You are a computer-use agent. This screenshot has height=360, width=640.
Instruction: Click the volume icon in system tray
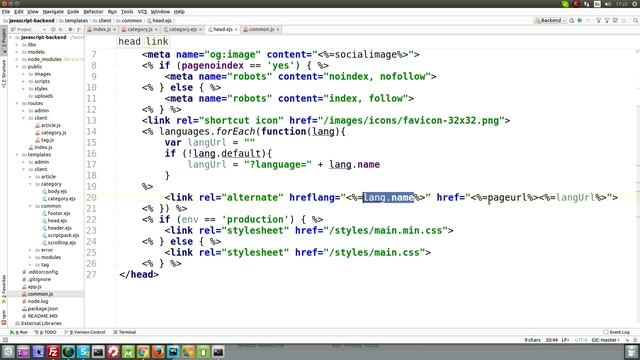click(x=608, y=4)
